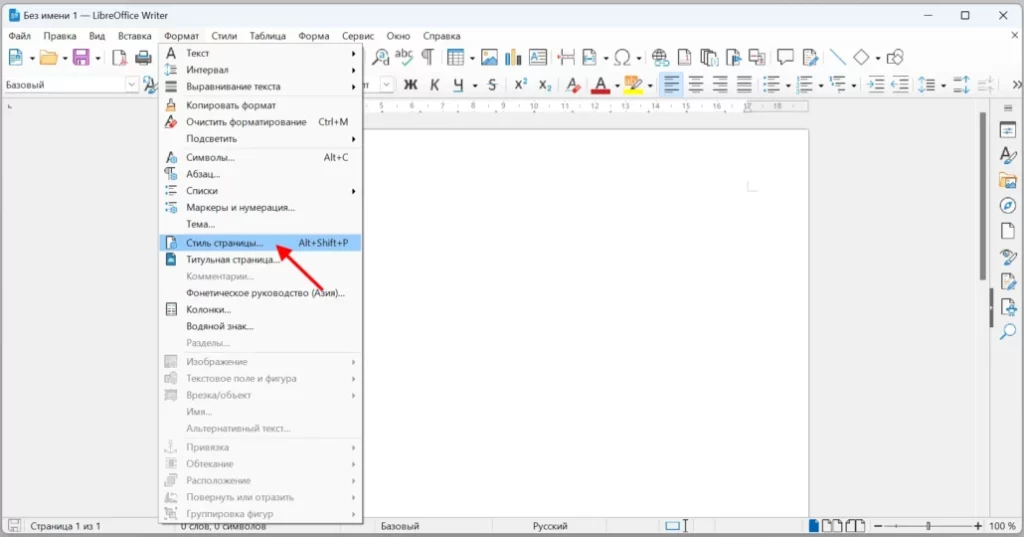Toggle Underline (Ч) formatting
1024x537 pixels.
(x=458, y=84)
